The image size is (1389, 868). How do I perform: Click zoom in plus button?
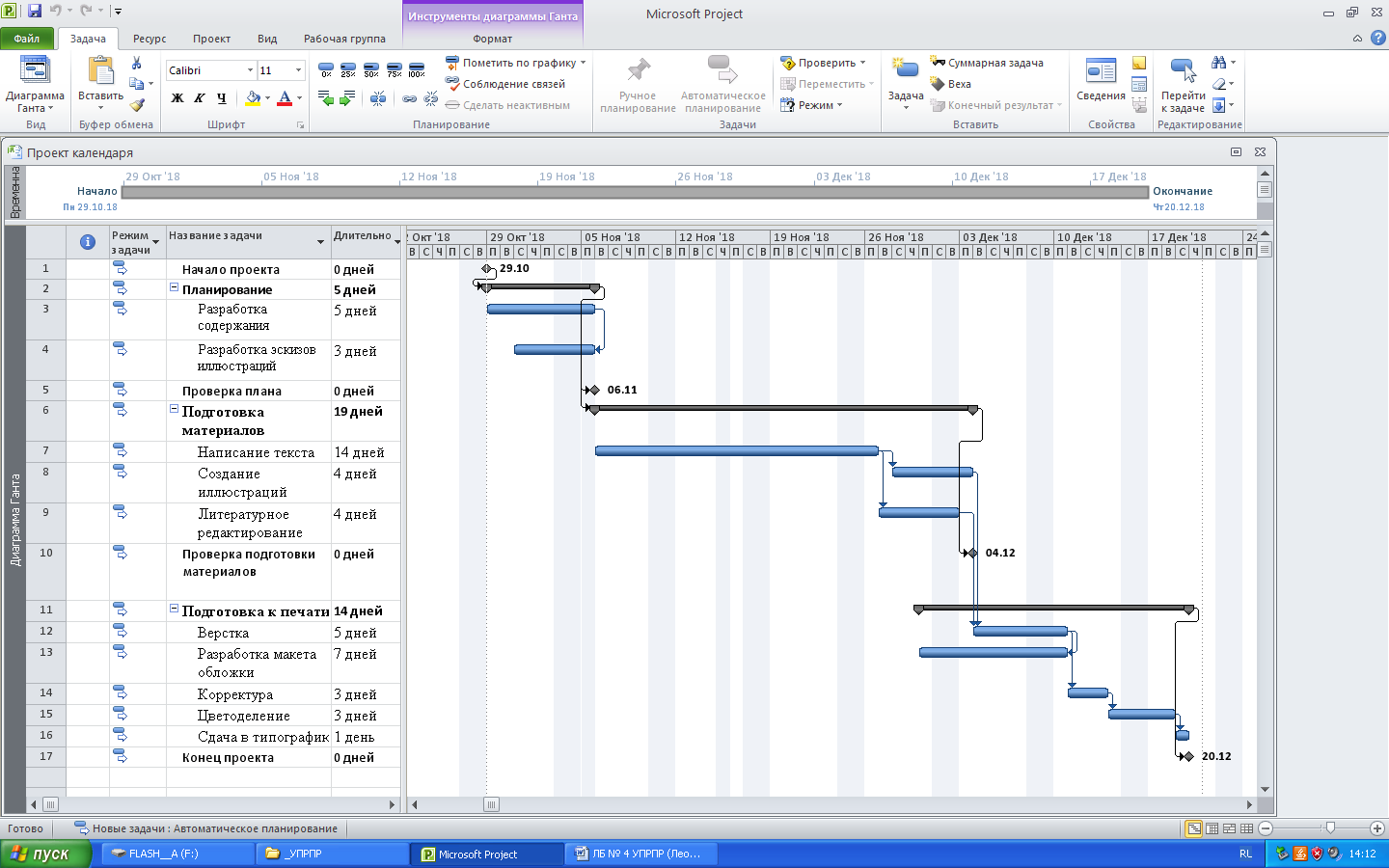(1377, 828)
